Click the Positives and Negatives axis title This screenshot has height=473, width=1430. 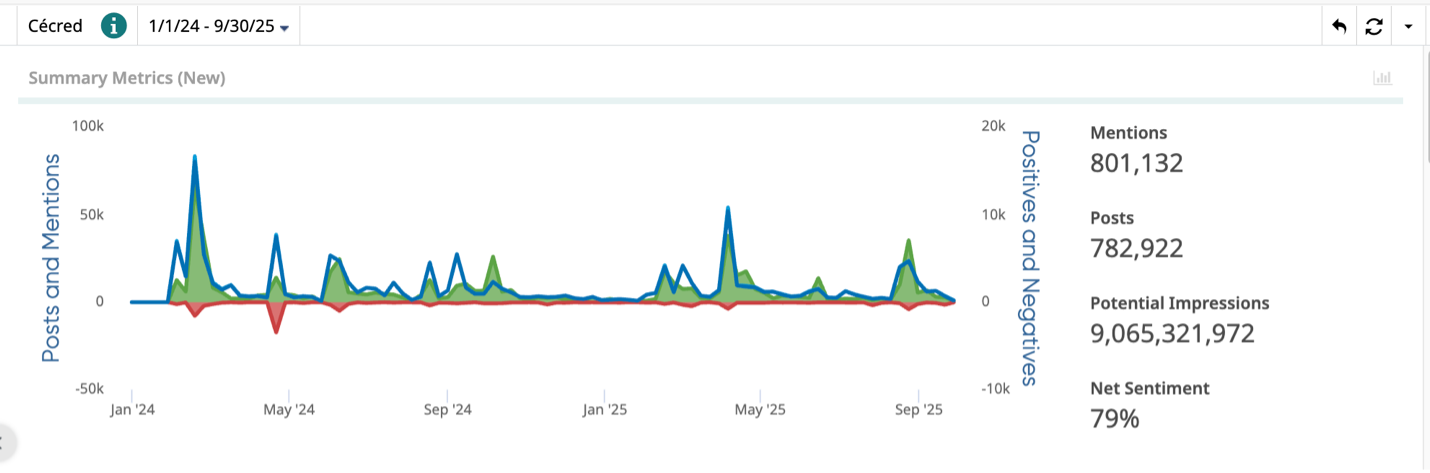pos(1030,257)
